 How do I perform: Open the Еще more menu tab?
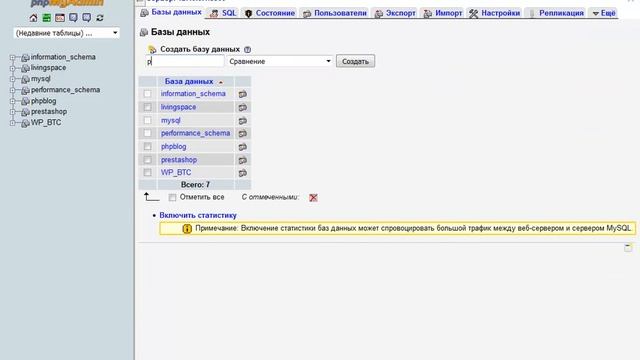pyautogui.click(x=604, y=13)
